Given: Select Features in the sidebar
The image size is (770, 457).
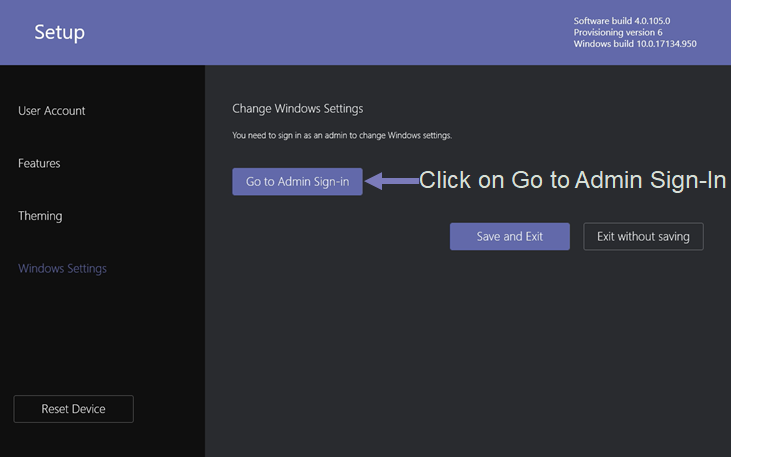Looking at the screenshot, I should pos(39,163).
